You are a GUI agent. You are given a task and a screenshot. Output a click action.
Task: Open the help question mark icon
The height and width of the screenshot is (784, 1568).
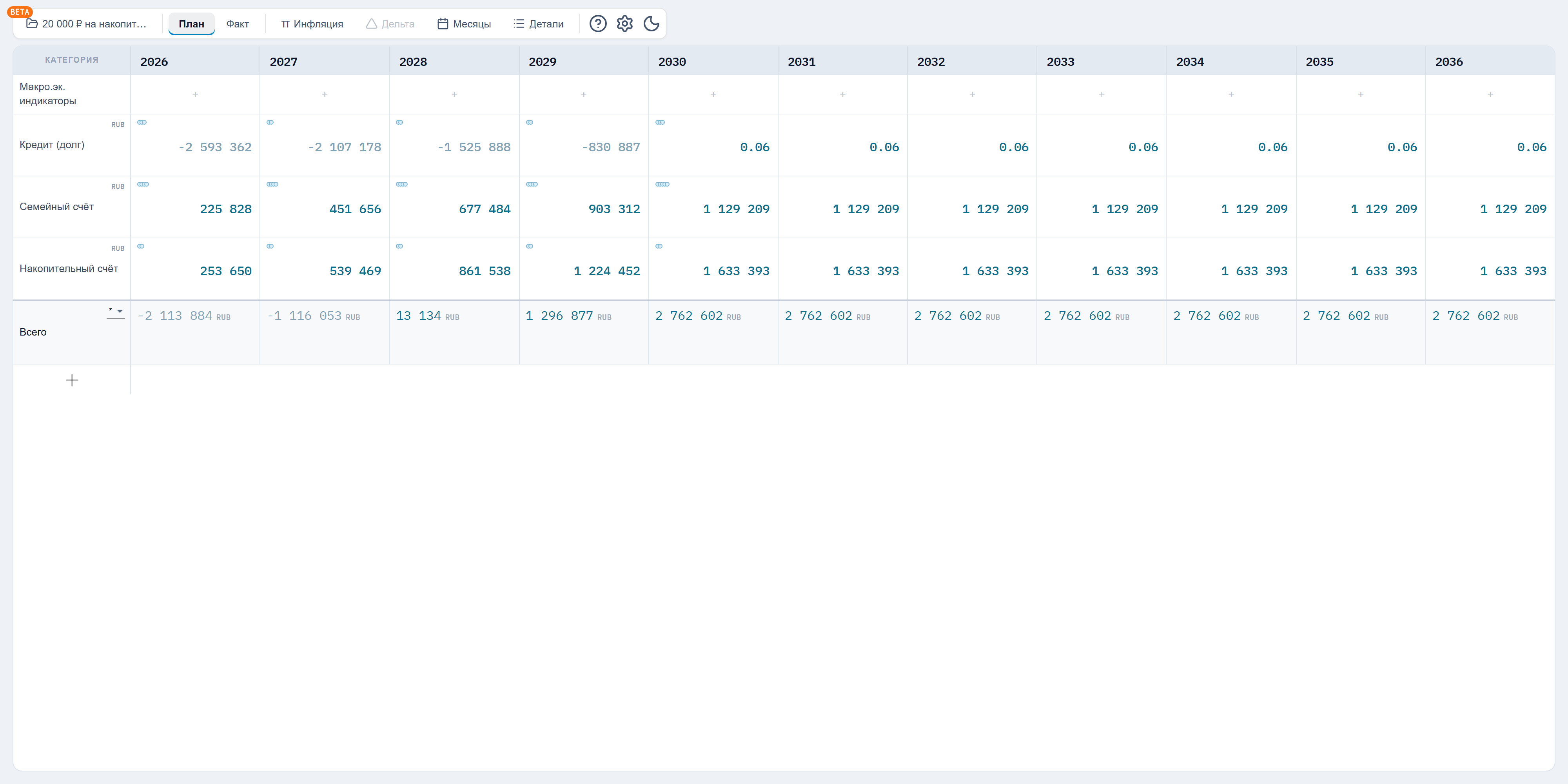tap(598, 24)
